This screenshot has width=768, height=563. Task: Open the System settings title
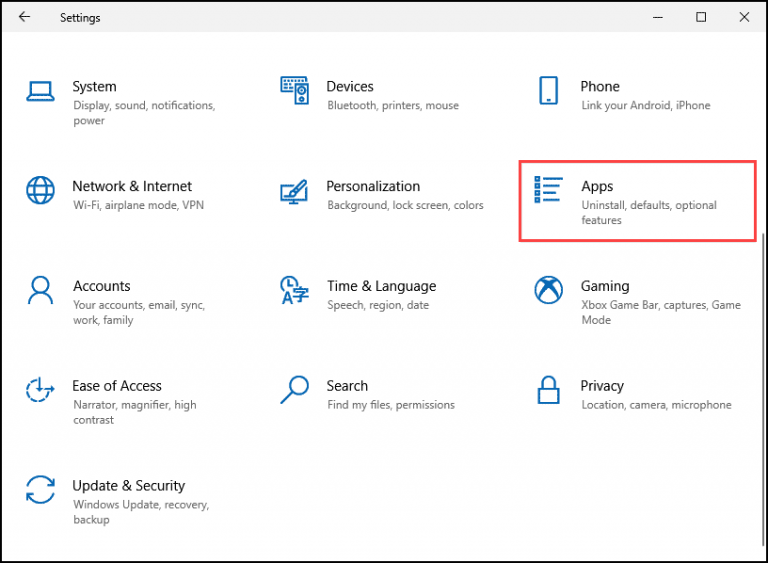(95, 87)
